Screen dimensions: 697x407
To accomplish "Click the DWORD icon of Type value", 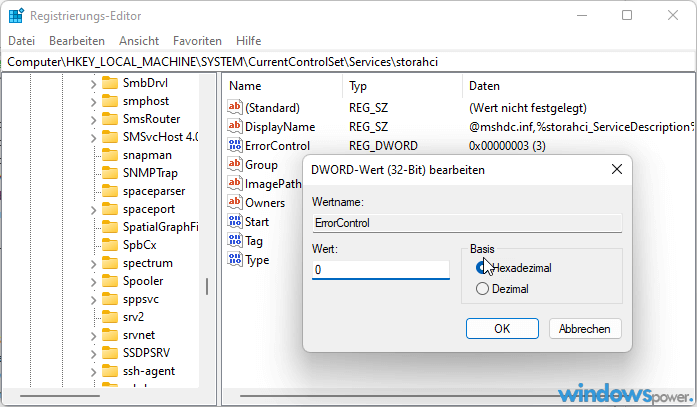I will pyautogui.click(x=235, y=259).
